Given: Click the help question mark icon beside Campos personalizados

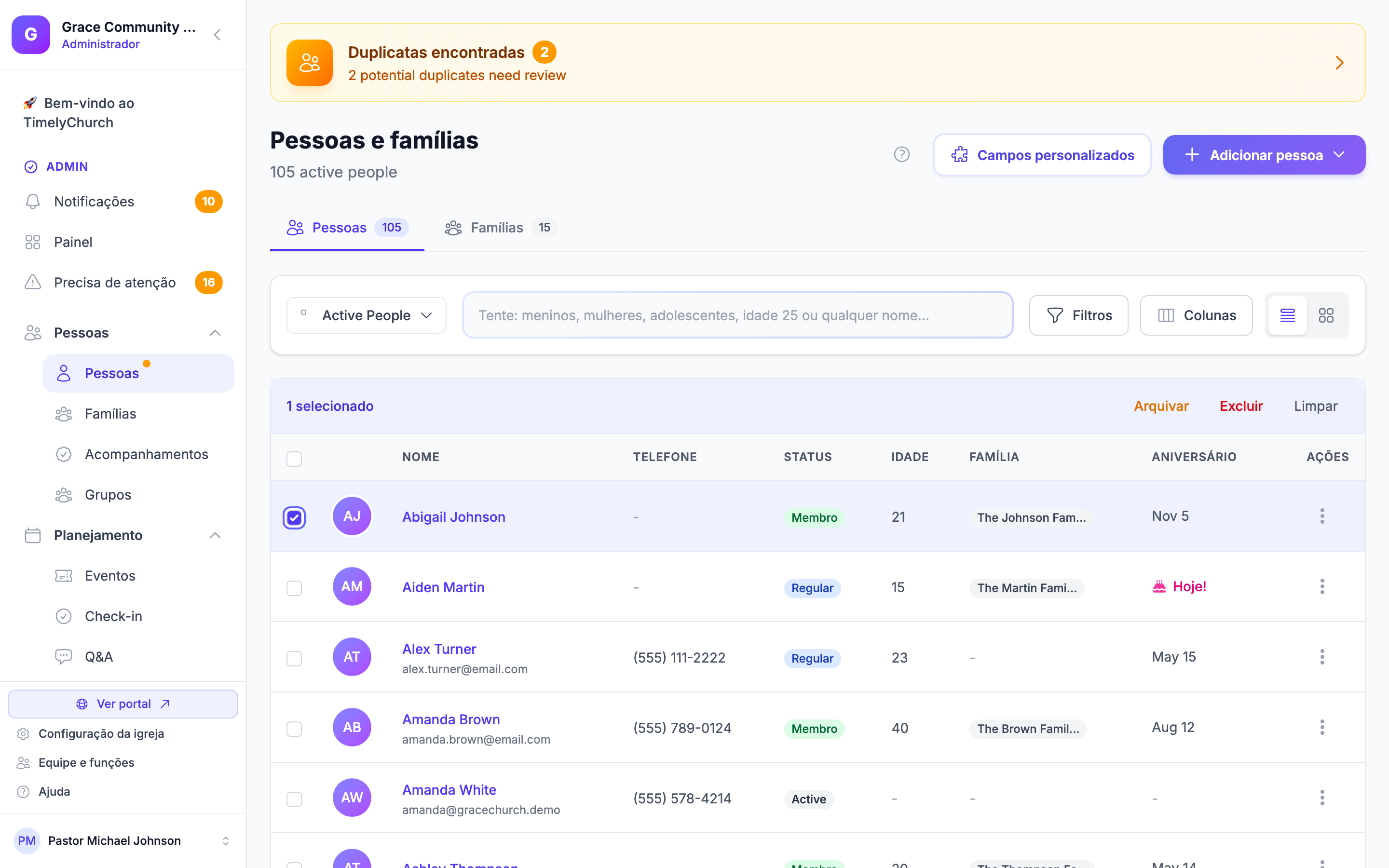Looking at the screenshot, I should tap(902, 154).
